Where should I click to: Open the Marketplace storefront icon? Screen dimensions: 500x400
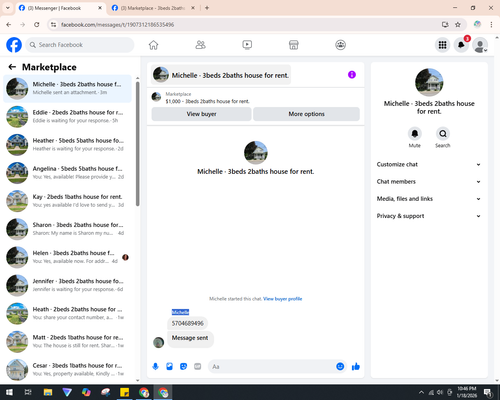click(294, 45)
